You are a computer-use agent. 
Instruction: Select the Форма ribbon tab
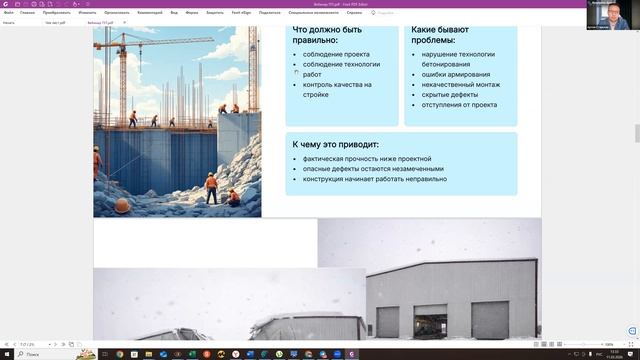[192, 13]
